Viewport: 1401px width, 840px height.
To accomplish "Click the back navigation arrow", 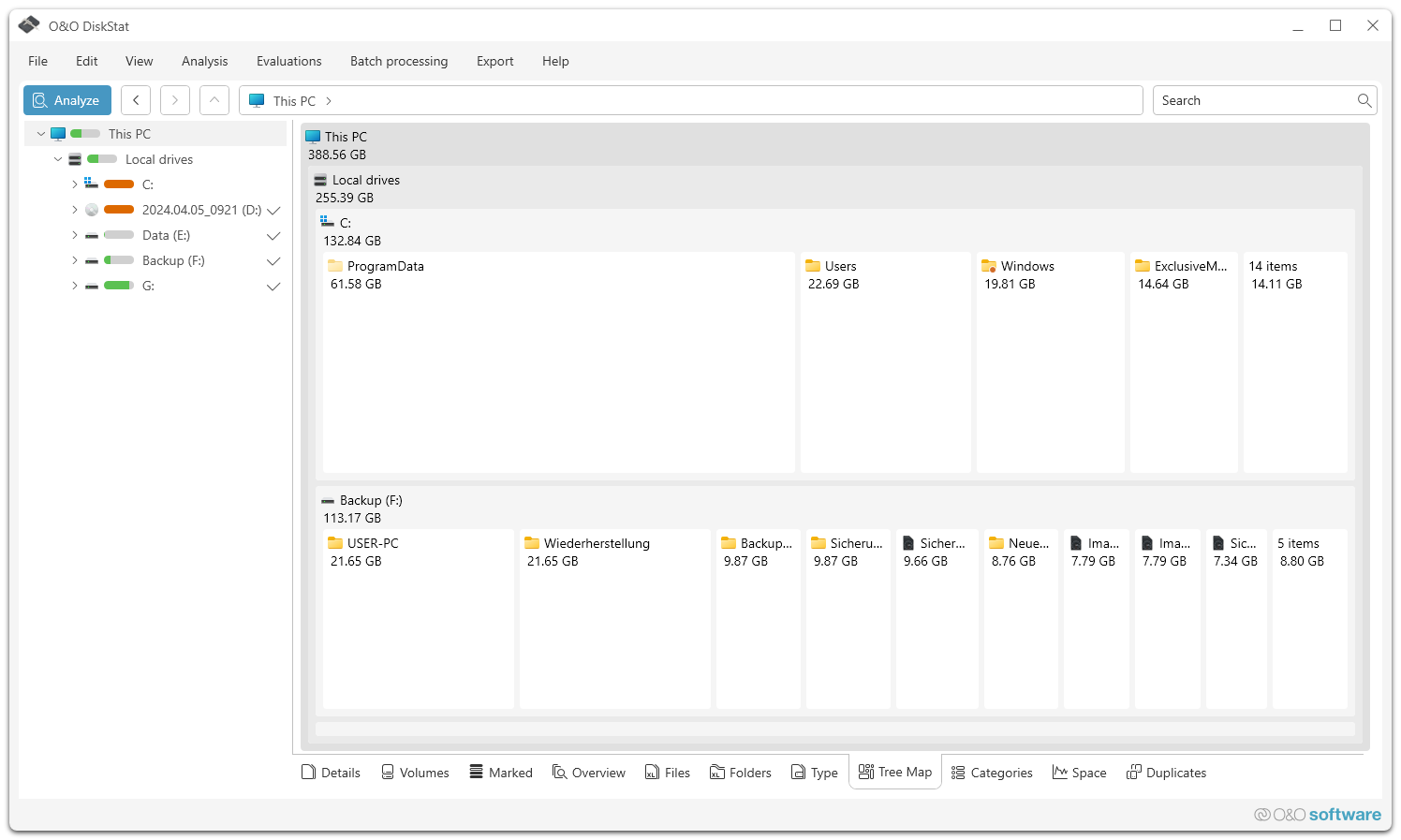I will point(136,100).
